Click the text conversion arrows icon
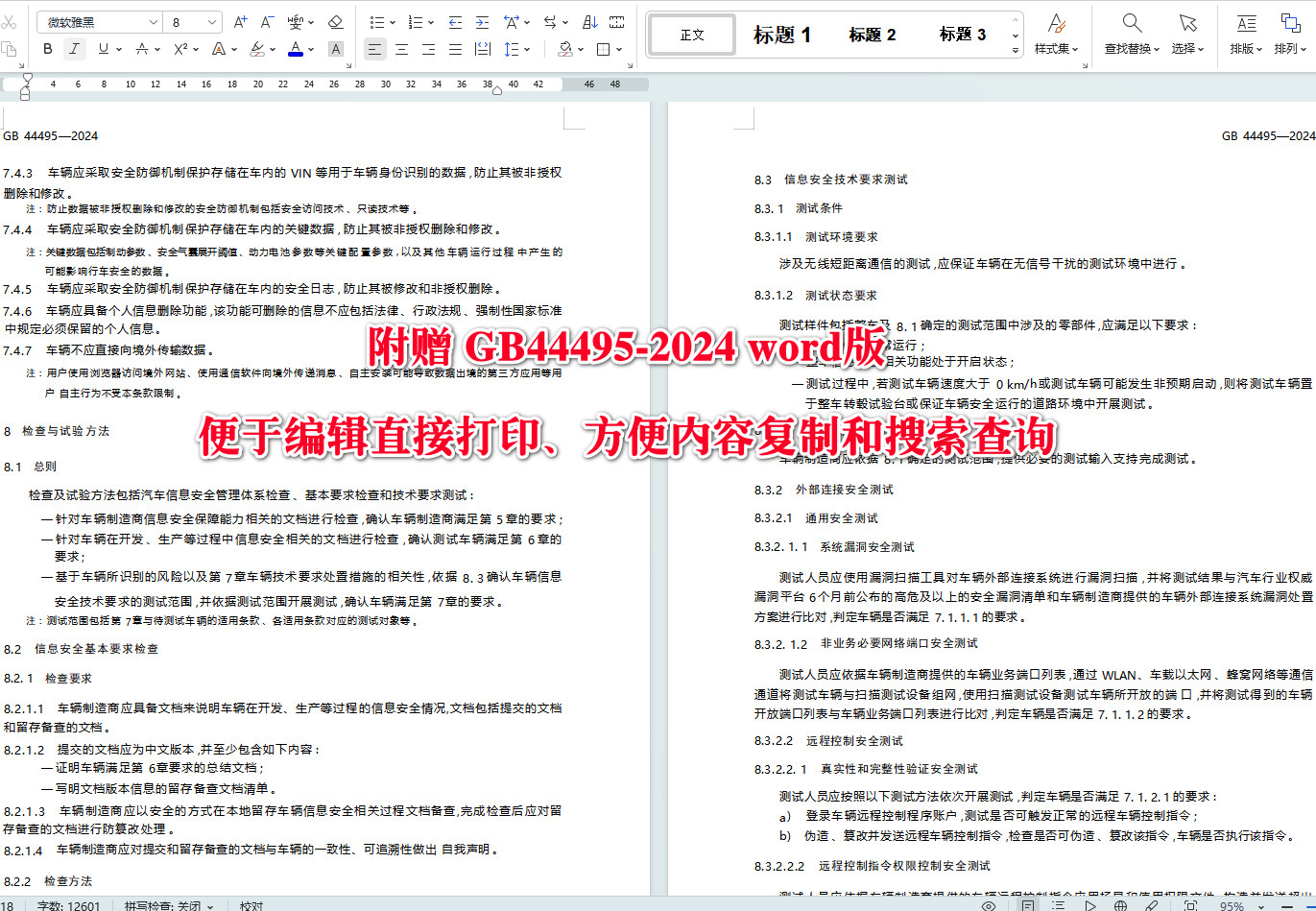Viewport: 1316px width, 911px height. pos(551,22)
